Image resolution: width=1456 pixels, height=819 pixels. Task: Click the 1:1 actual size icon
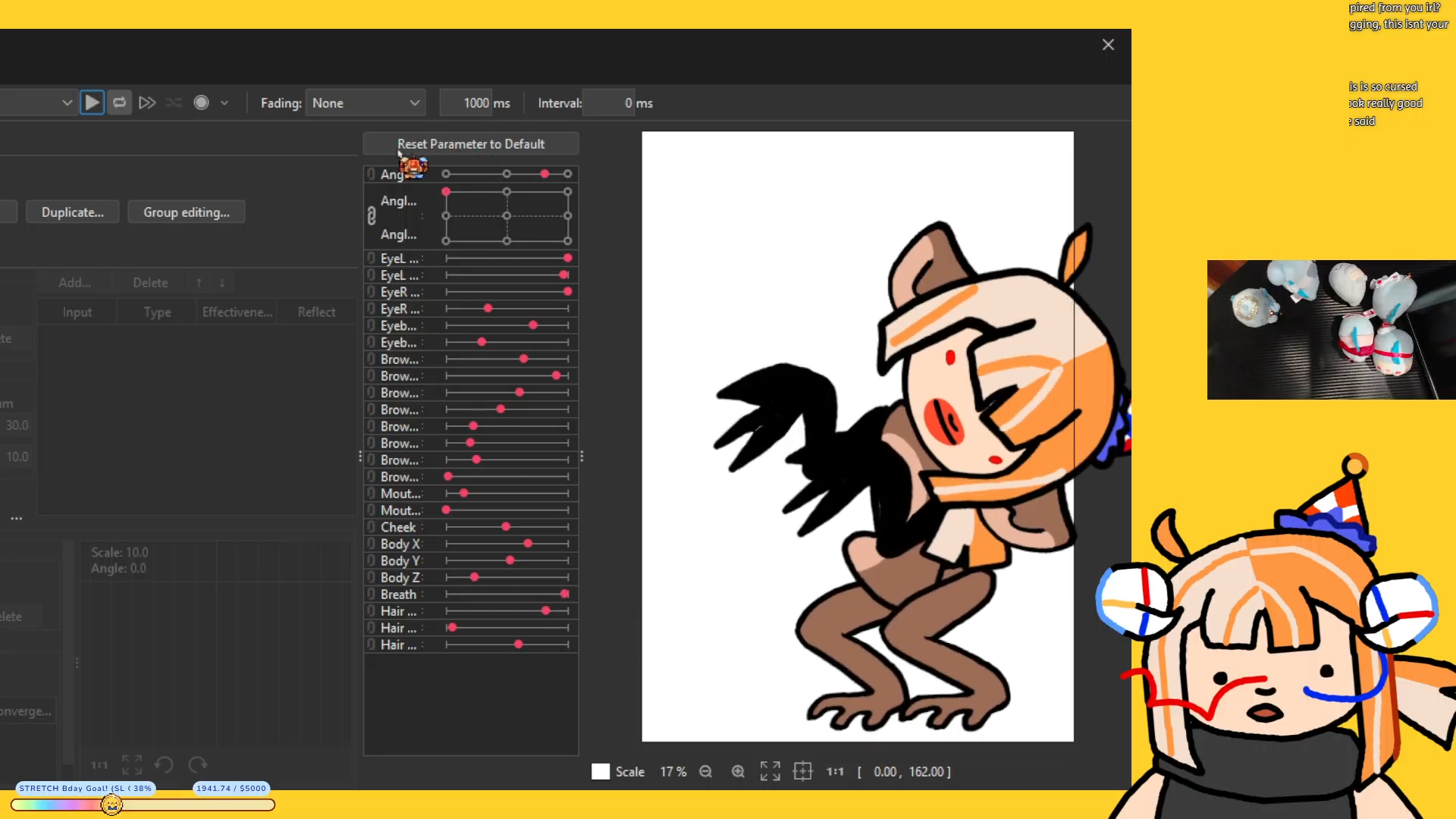coord(835,771)
